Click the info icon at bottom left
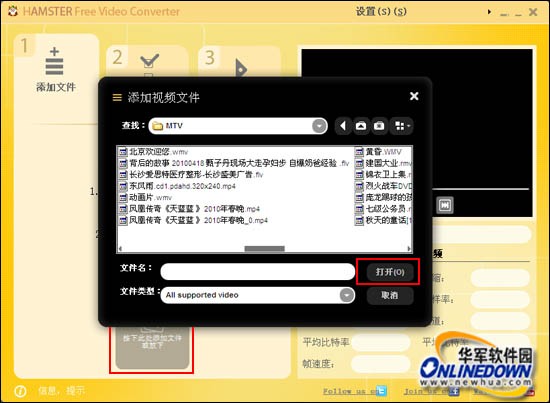 (x=20, y=391)
